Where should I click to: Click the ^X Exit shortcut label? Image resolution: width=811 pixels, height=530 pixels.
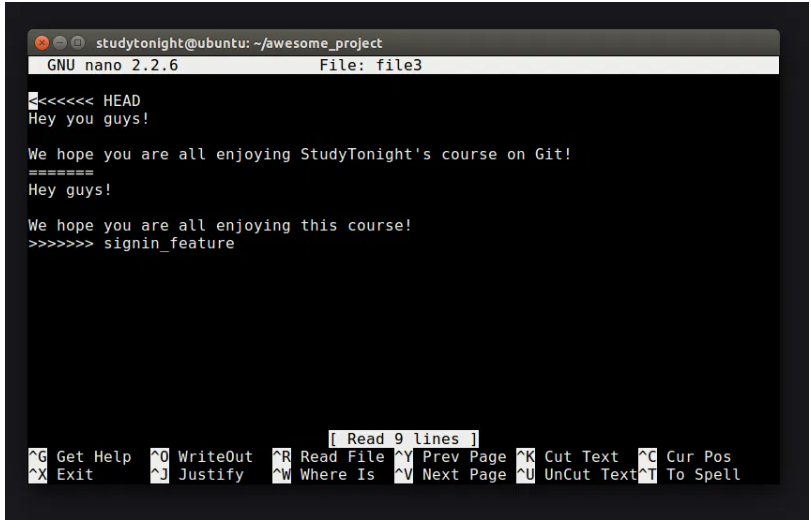tap(62, 475)
